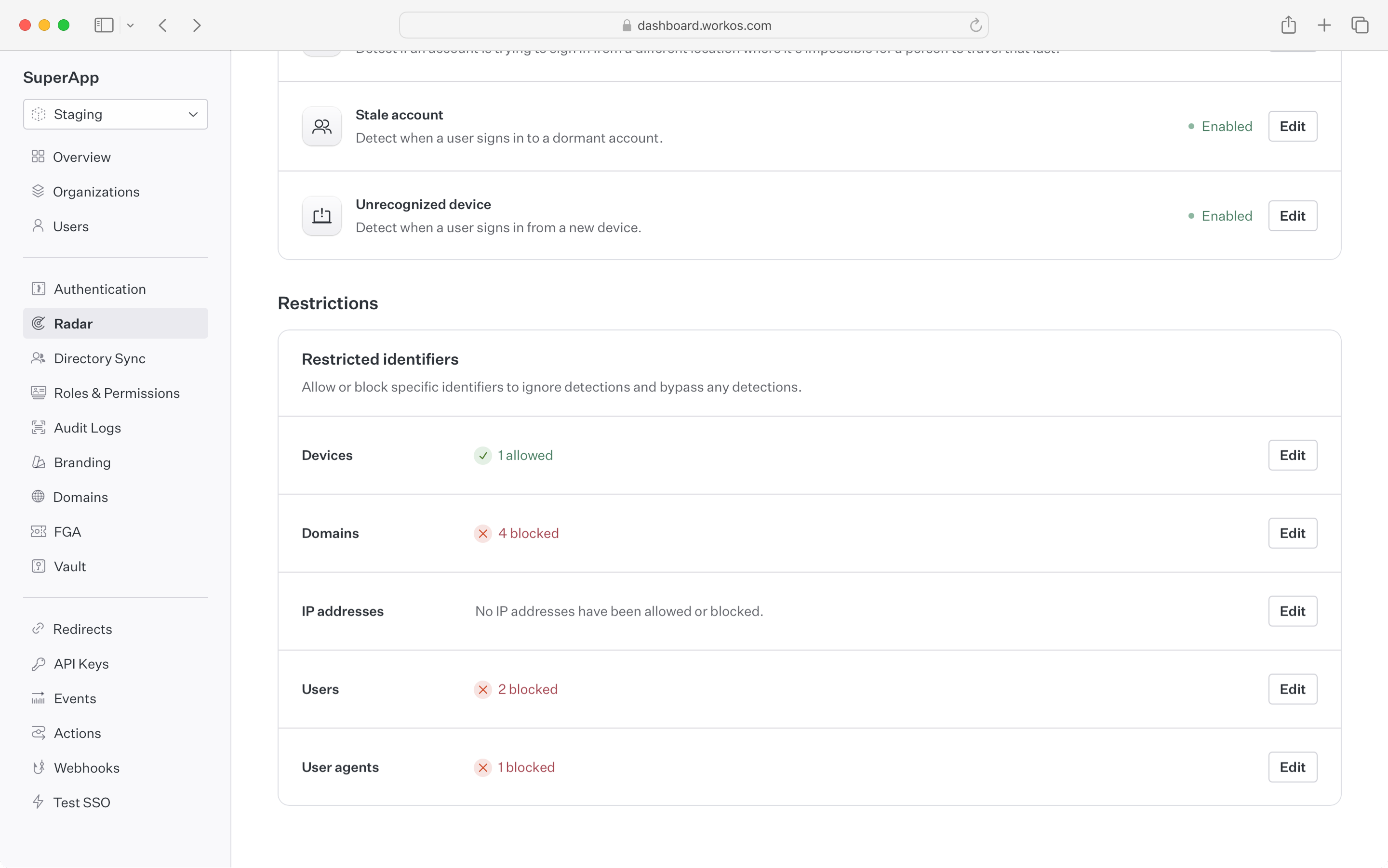Open the Staging environment dropdown
The height and width of the screenshot is (868, 1388).
pyautogui.click(x=116, y=114)
